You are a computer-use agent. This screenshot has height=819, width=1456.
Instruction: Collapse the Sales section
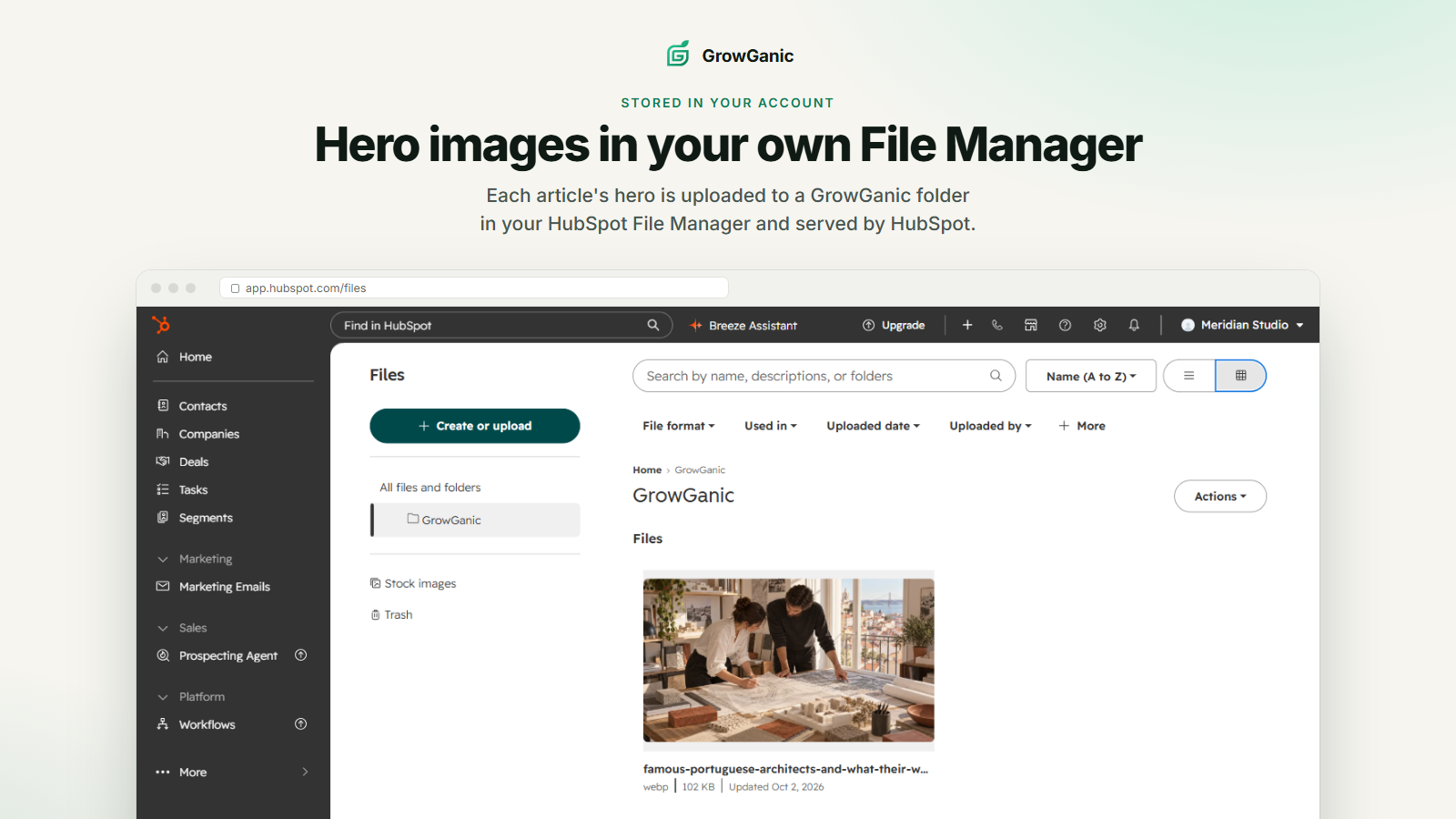point(182,628)
